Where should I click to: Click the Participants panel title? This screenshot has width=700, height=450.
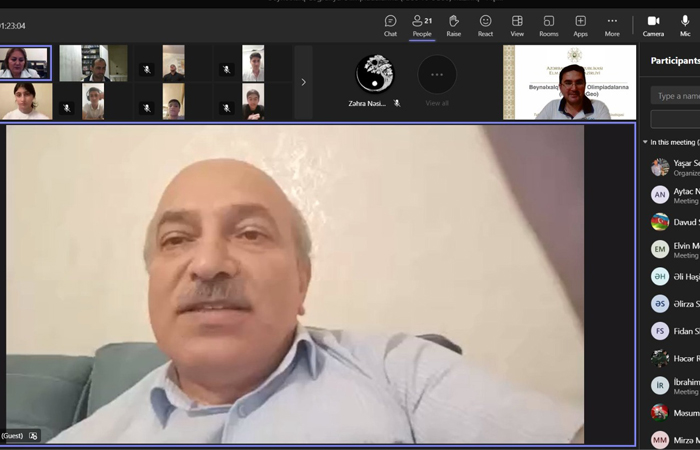tap(675, 61)
